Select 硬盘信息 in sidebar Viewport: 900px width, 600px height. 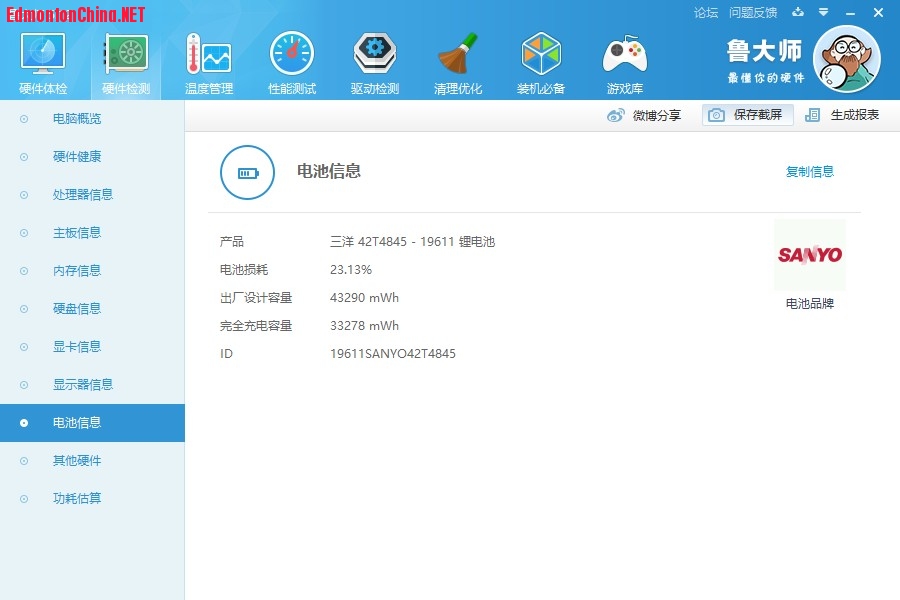pyautogui.click(x=92, y=308)
